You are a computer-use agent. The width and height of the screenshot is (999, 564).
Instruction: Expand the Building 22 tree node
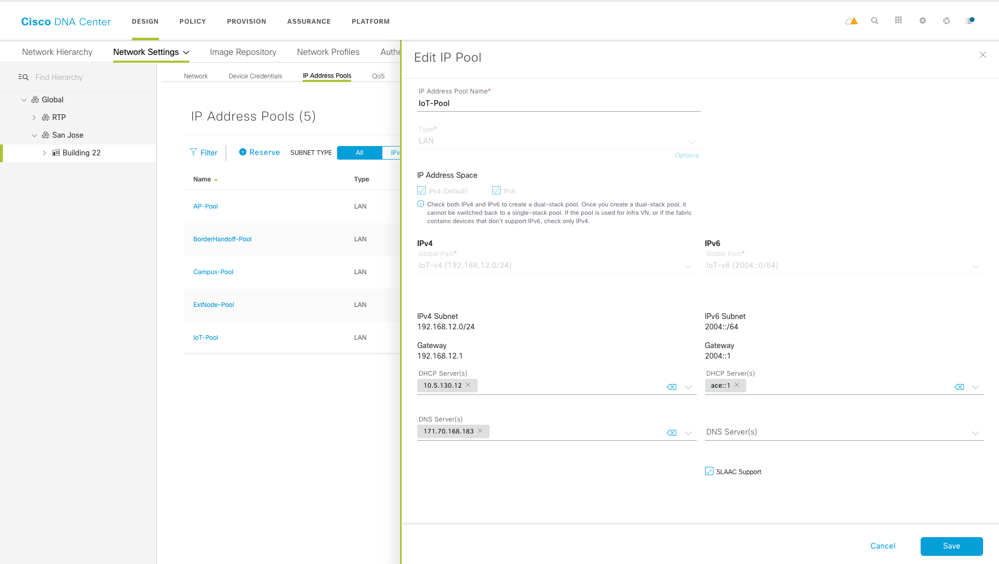44,153
